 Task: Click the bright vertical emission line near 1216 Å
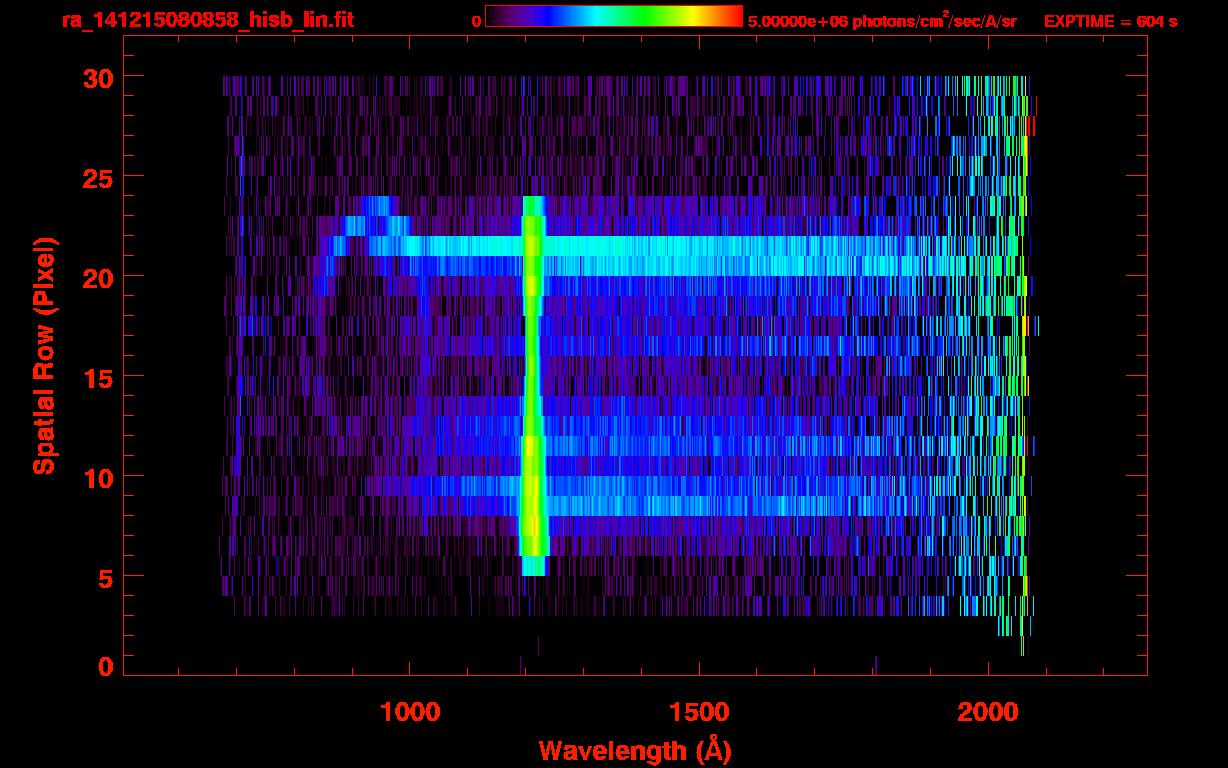[x=532, y=385]
